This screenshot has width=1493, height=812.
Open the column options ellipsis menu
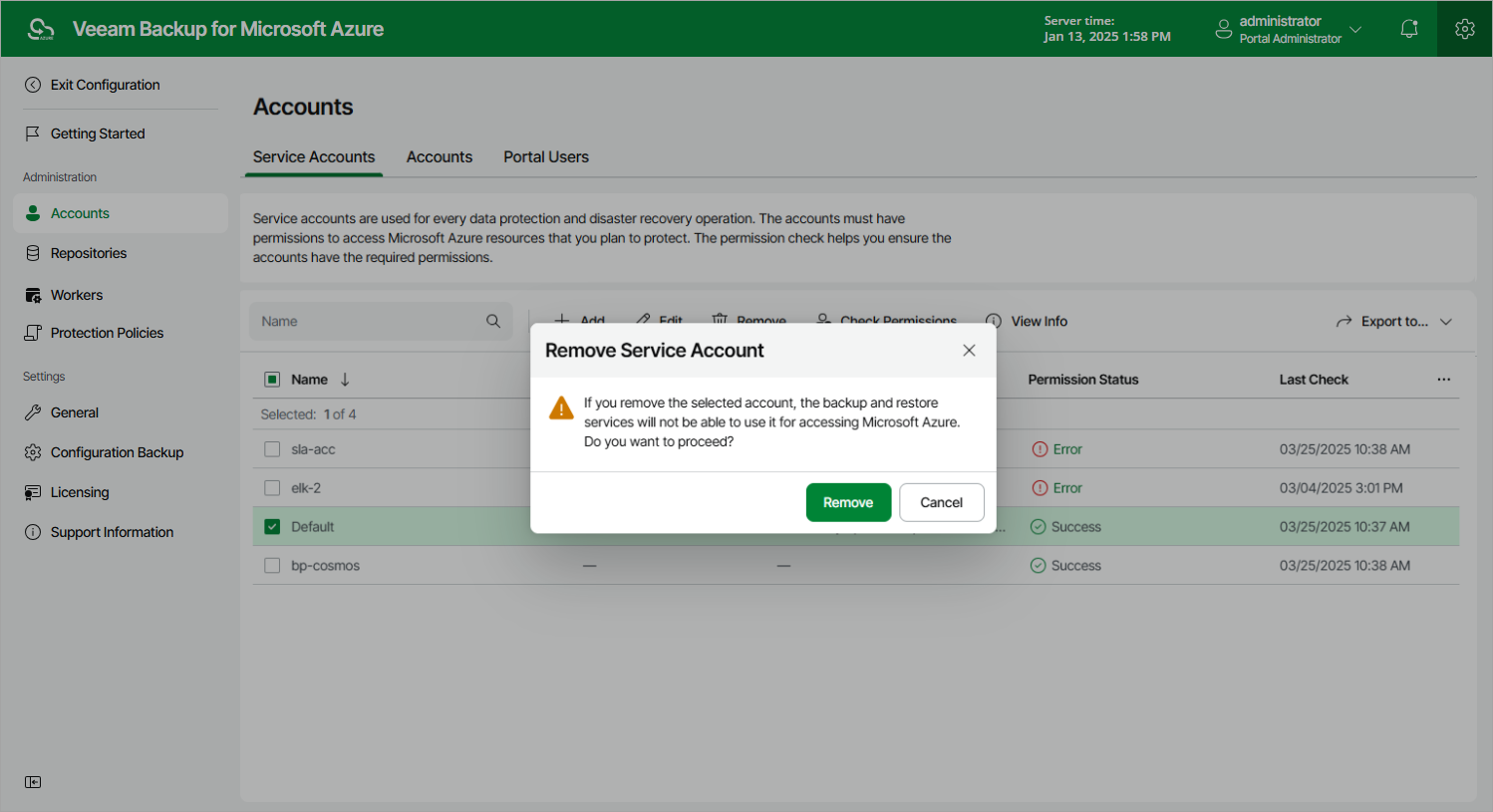[x=1444, y=380]
